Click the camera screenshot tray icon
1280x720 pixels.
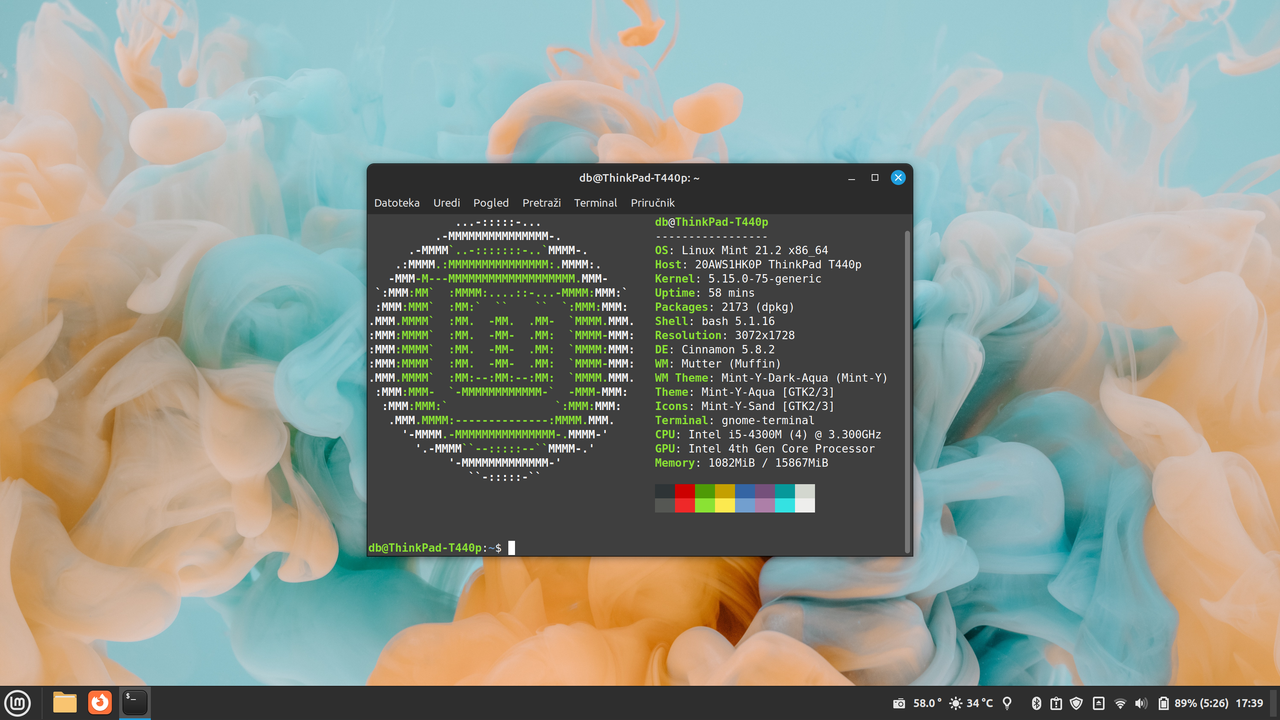coord(899,704)
